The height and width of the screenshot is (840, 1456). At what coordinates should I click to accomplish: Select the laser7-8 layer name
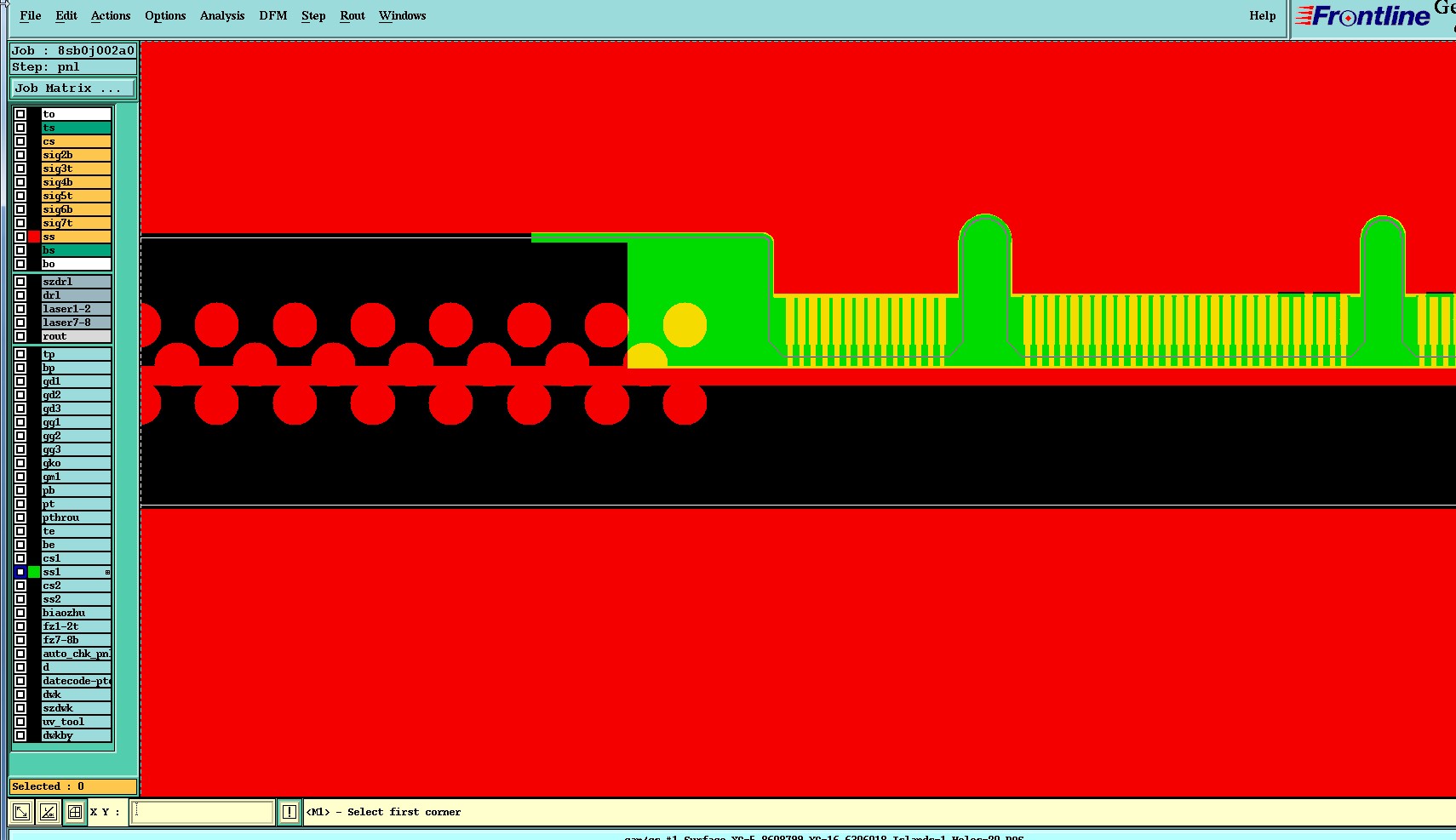77,323
